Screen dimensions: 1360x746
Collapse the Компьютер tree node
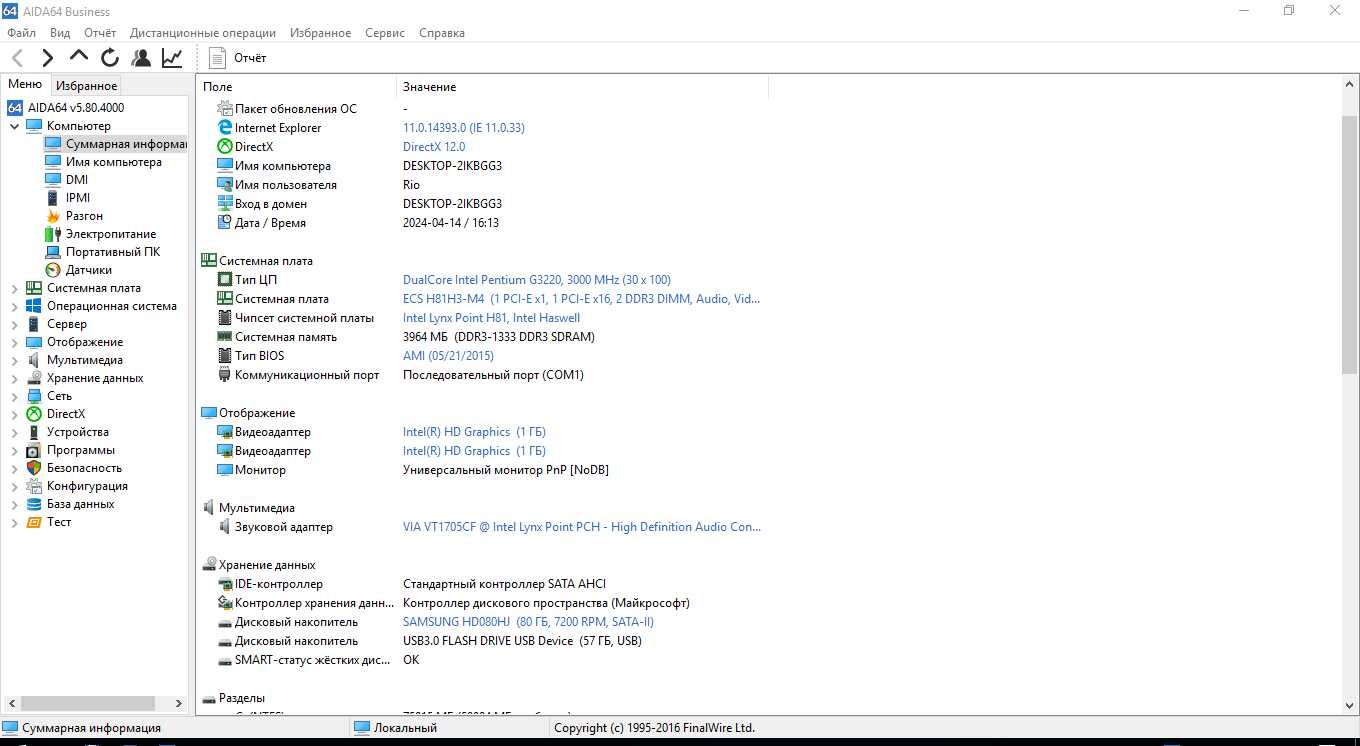(x=15, y=126)
